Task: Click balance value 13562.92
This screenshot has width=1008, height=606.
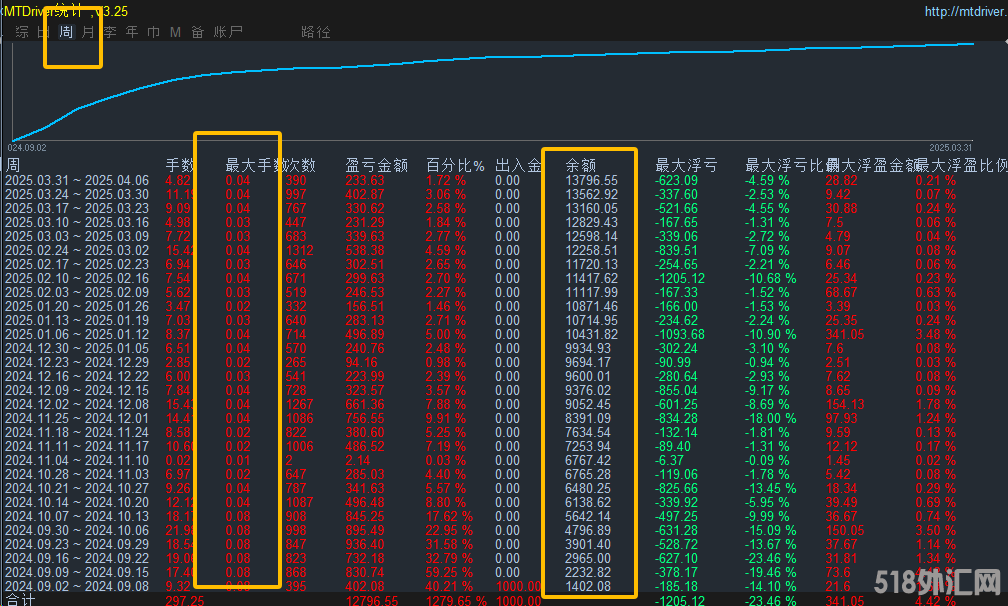Action: tap(591, 194)
